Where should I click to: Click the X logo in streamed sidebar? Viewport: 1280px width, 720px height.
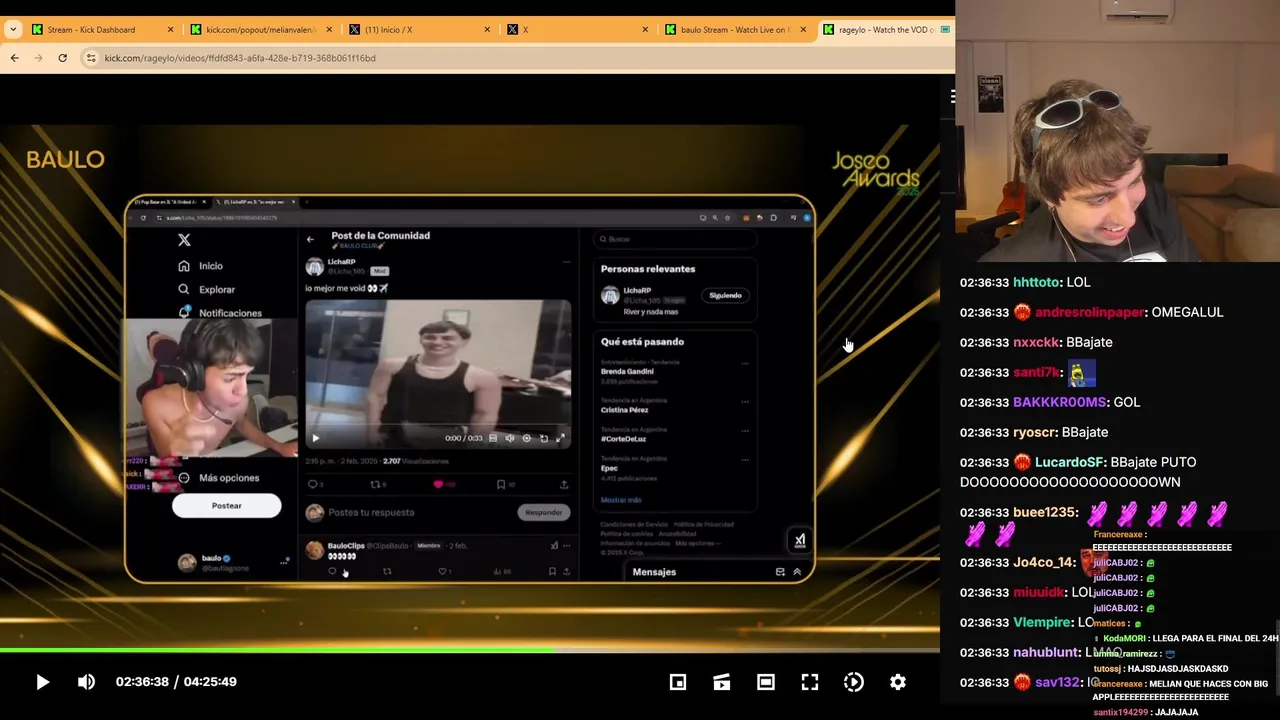[x=184, y=240]
